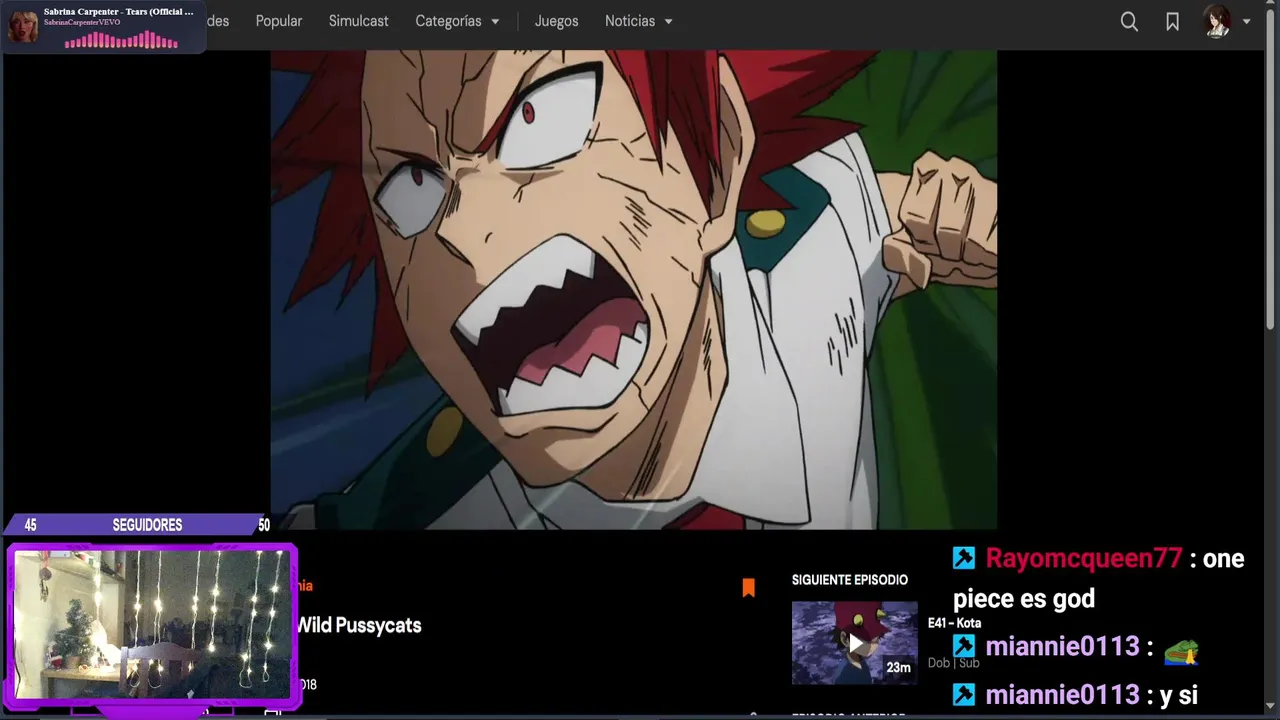1280x720 pixels.
Task: Expand the Categorías dropdown
Action: 457,21
